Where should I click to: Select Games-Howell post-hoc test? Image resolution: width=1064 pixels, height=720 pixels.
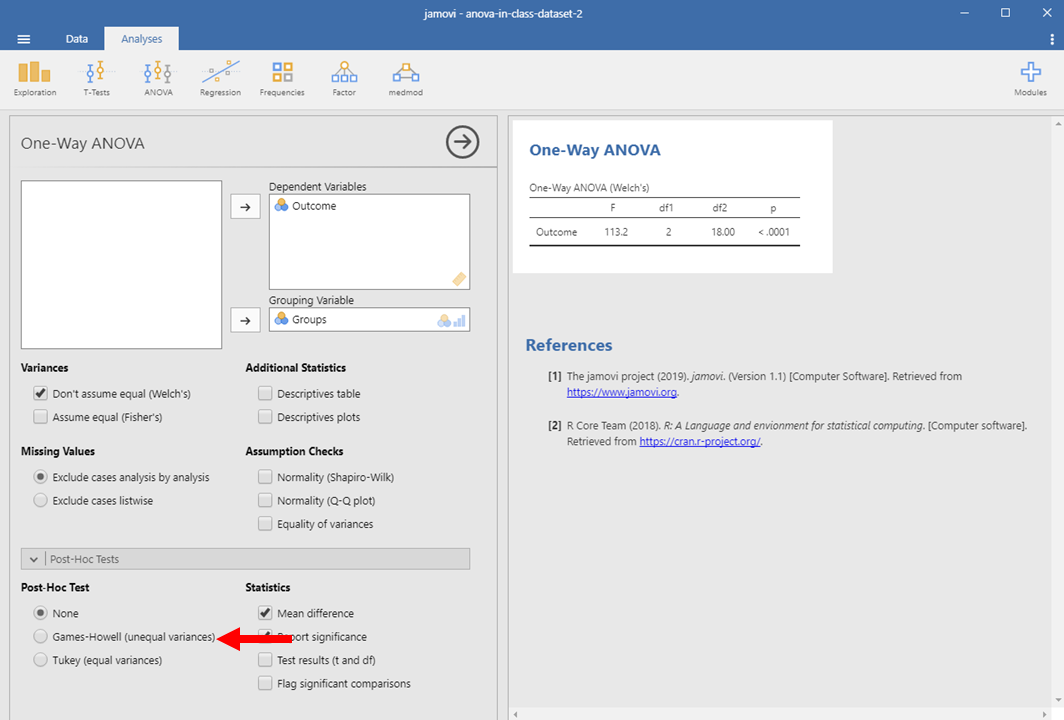[x=41, y=637]
